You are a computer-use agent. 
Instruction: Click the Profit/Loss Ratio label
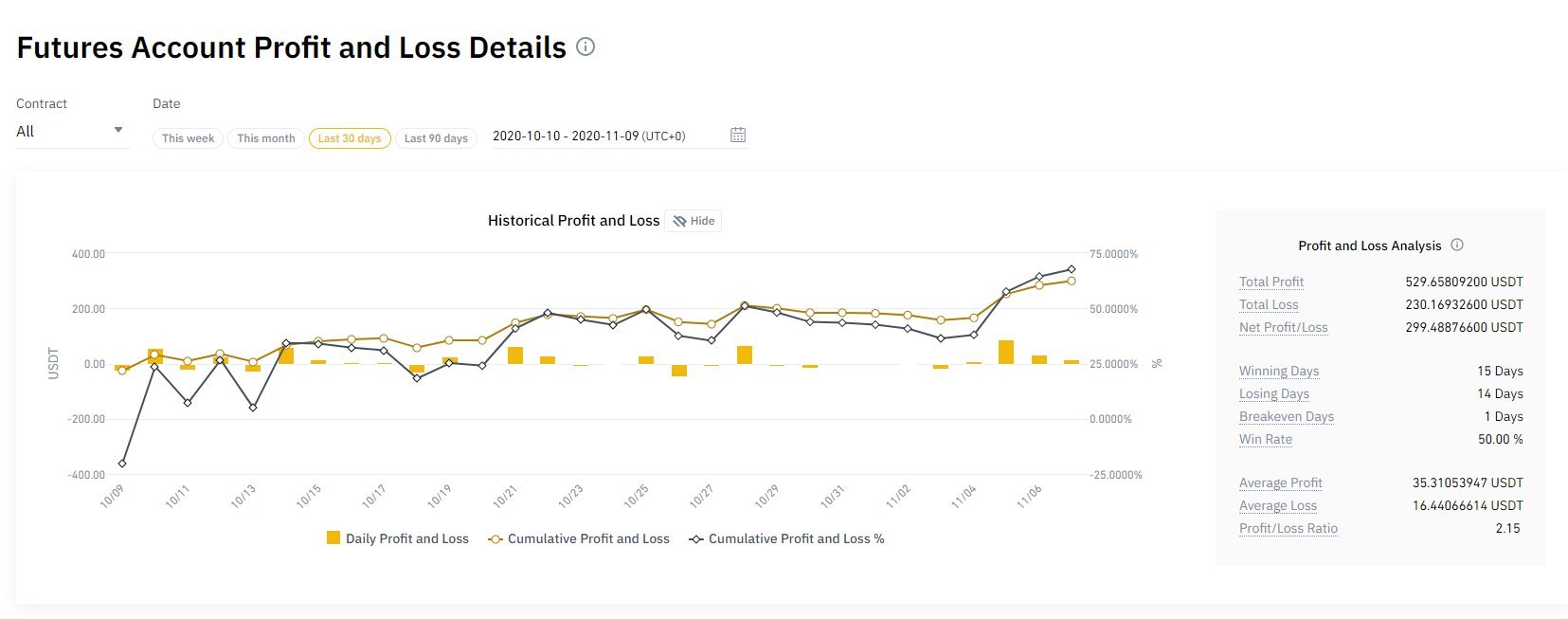pyautogui.click(x=1289, y=528)
